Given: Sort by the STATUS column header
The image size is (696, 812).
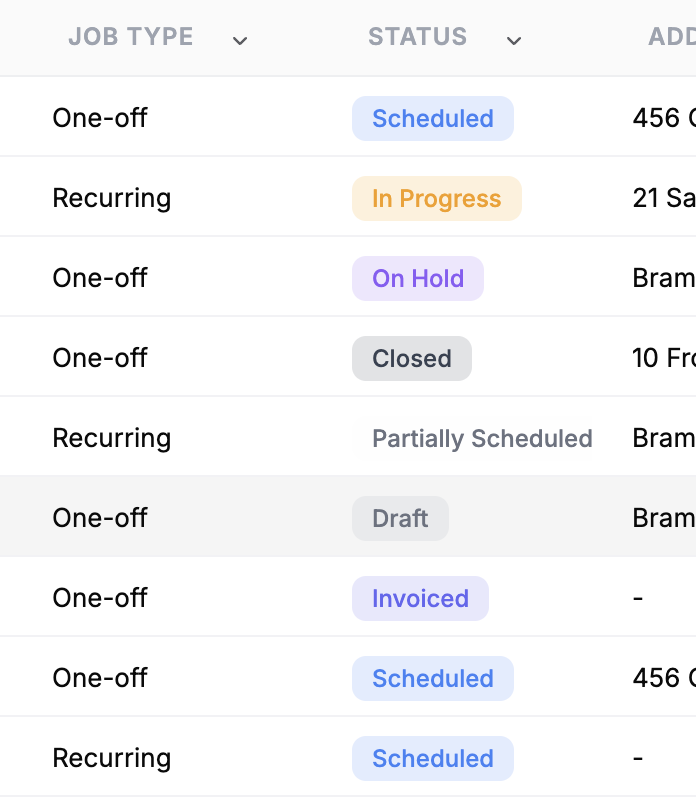Looking at the screenshot, I should point(418,37).
